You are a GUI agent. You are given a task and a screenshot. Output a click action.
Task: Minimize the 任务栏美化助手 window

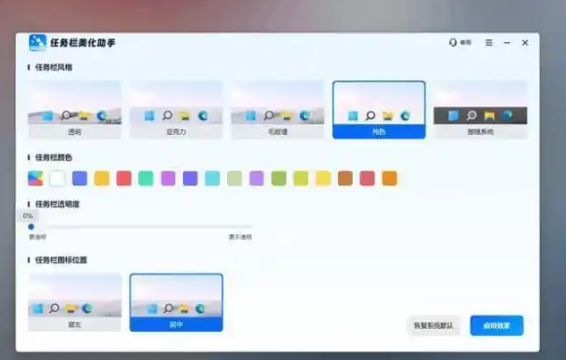pos(507,43)
